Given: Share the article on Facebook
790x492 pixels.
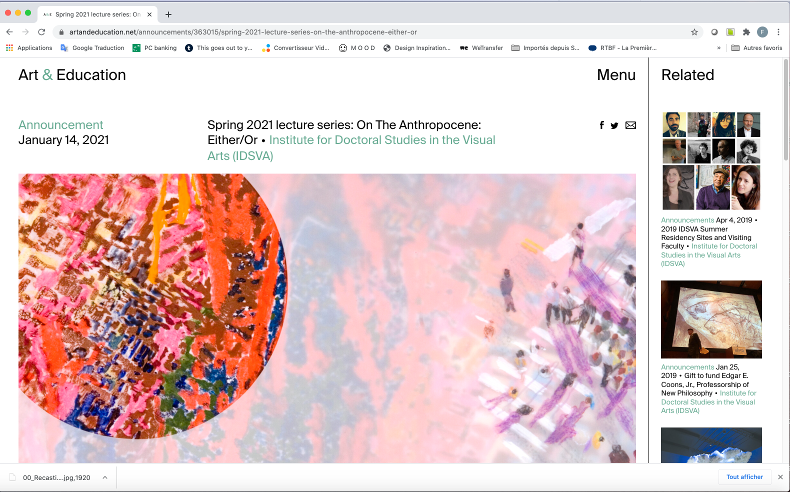Looking at the screenshot, I should pos(602,126).
